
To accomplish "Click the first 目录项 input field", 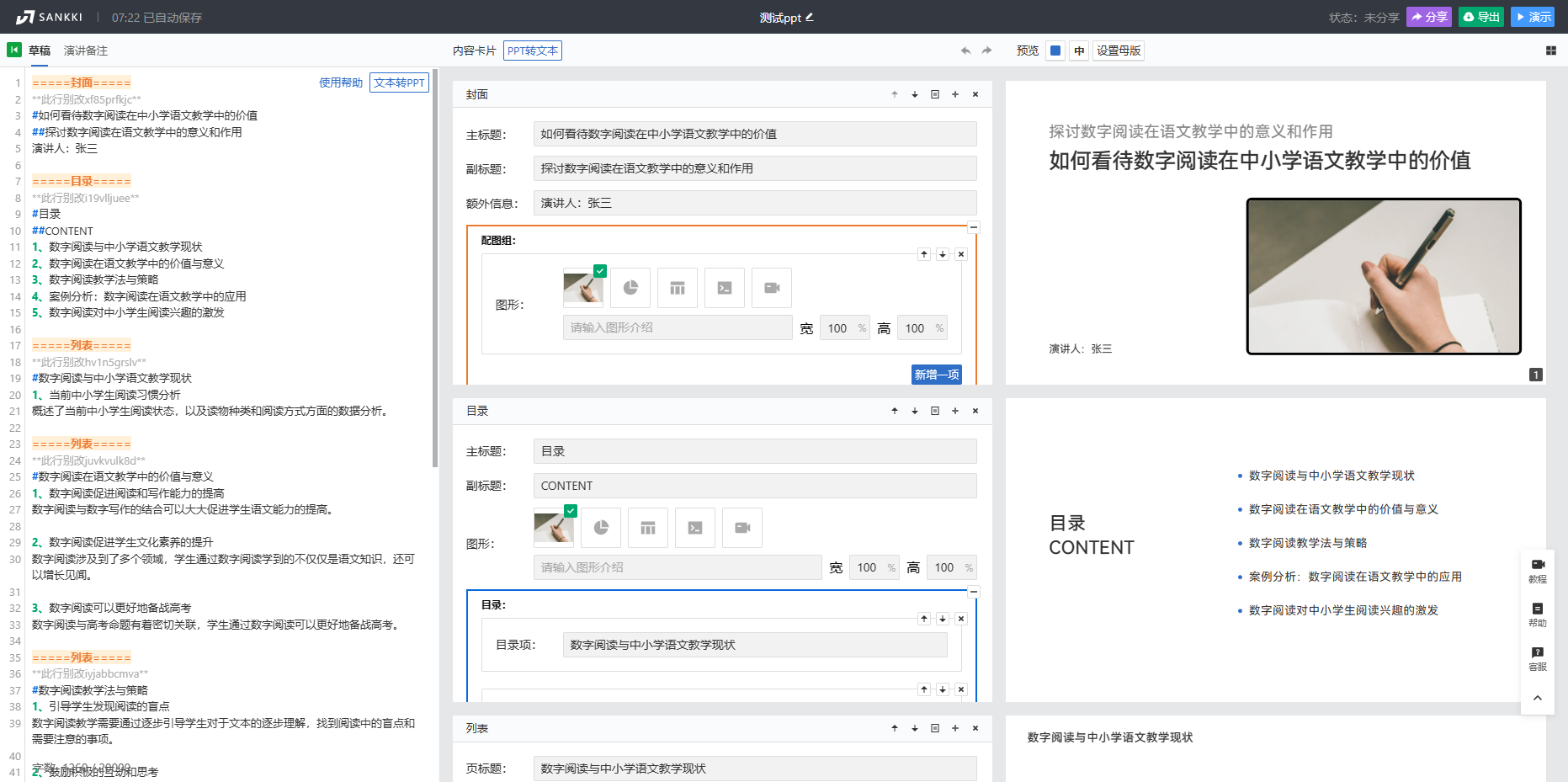I will pyautogui.click(x=755, y=645).
